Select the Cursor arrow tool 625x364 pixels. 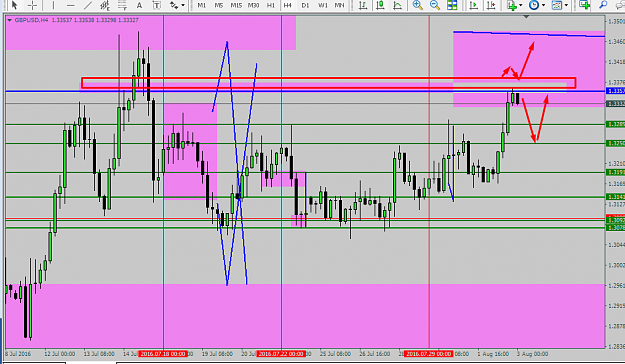tap(14, 5)
